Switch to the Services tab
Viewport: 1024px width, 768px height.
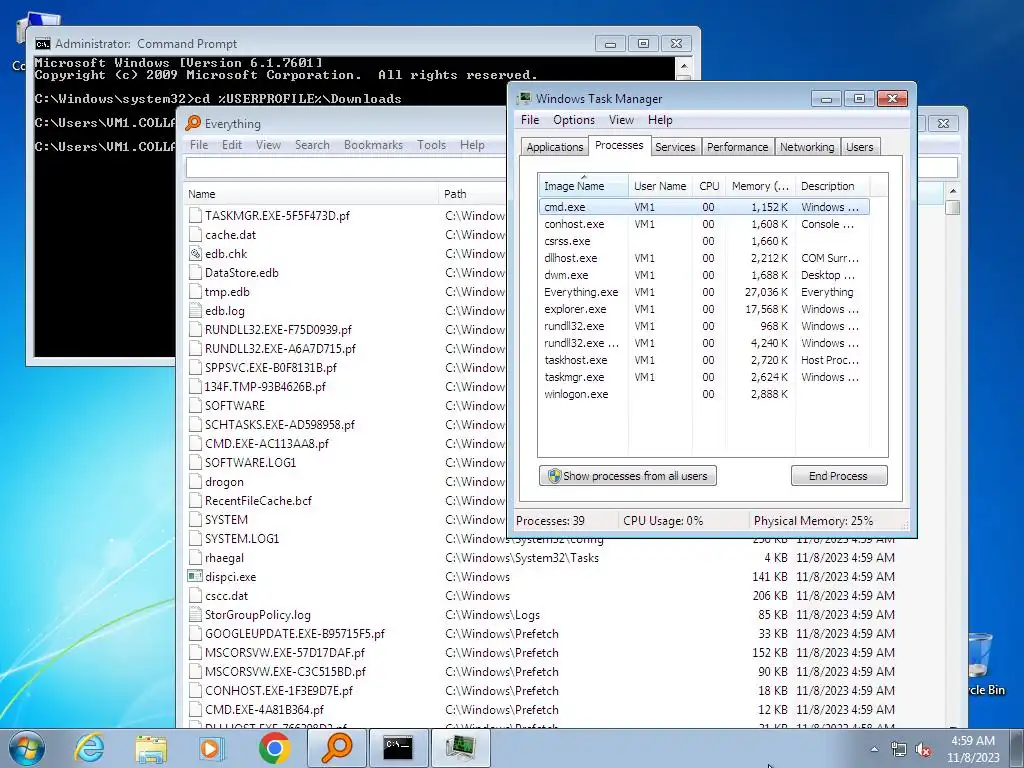pyautogui.click(x=675, y=147)
